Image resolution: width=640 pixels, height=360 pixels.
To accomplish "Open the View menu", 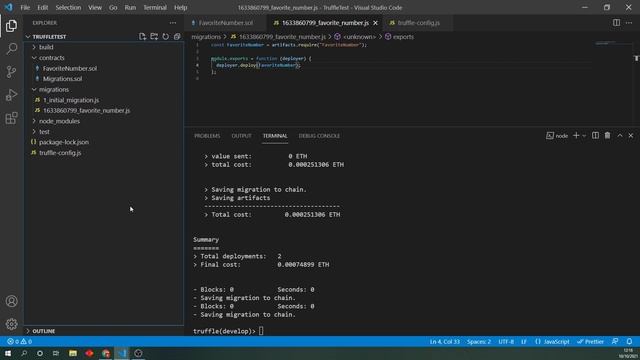I will pos(95,7).
